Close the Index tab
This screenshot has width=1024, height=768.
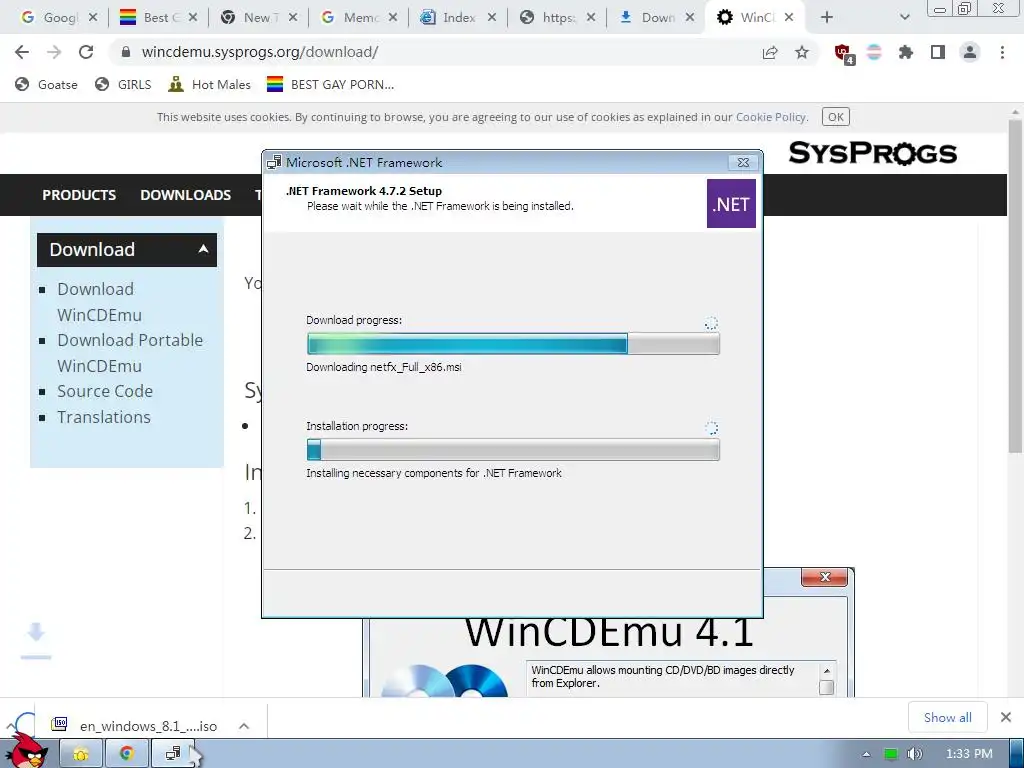pos(492,18)
